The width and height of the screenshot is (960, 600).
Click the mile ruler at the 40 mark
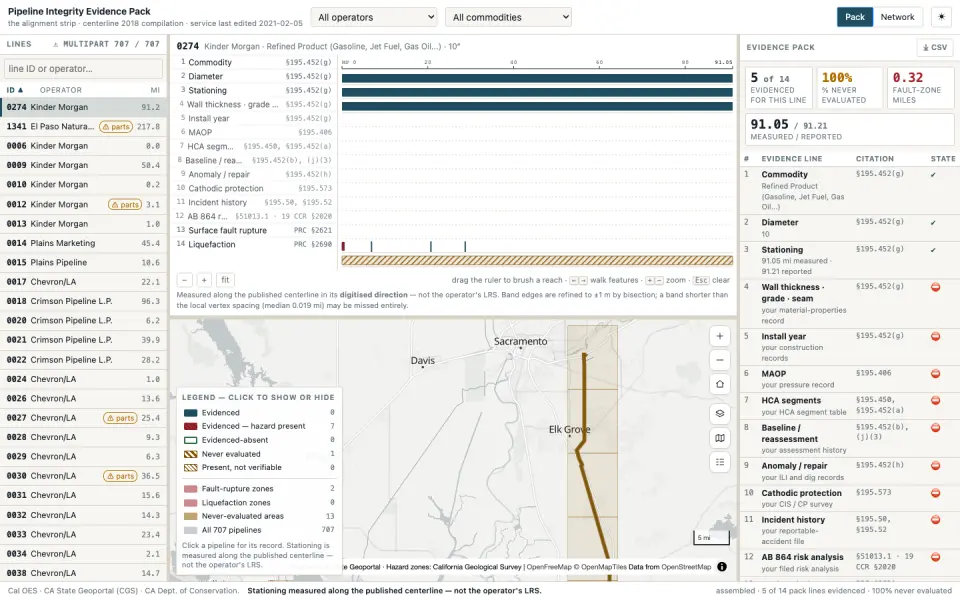click(x=513, y=62)
